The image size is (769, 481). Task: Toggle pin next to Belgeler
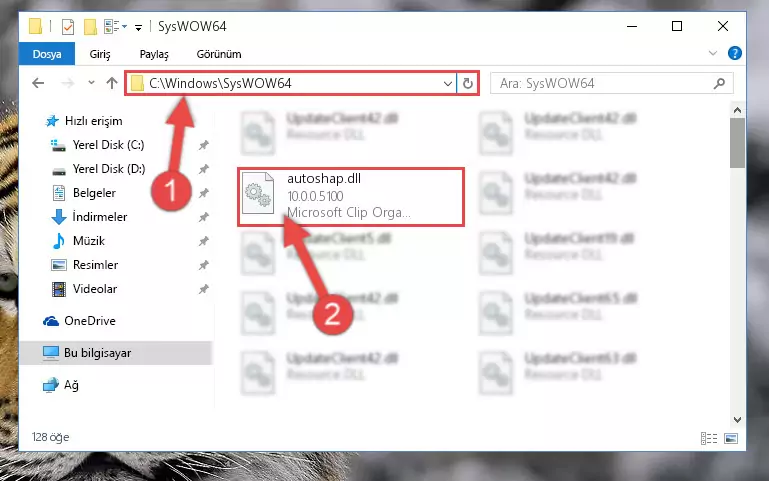click(204, 193)
